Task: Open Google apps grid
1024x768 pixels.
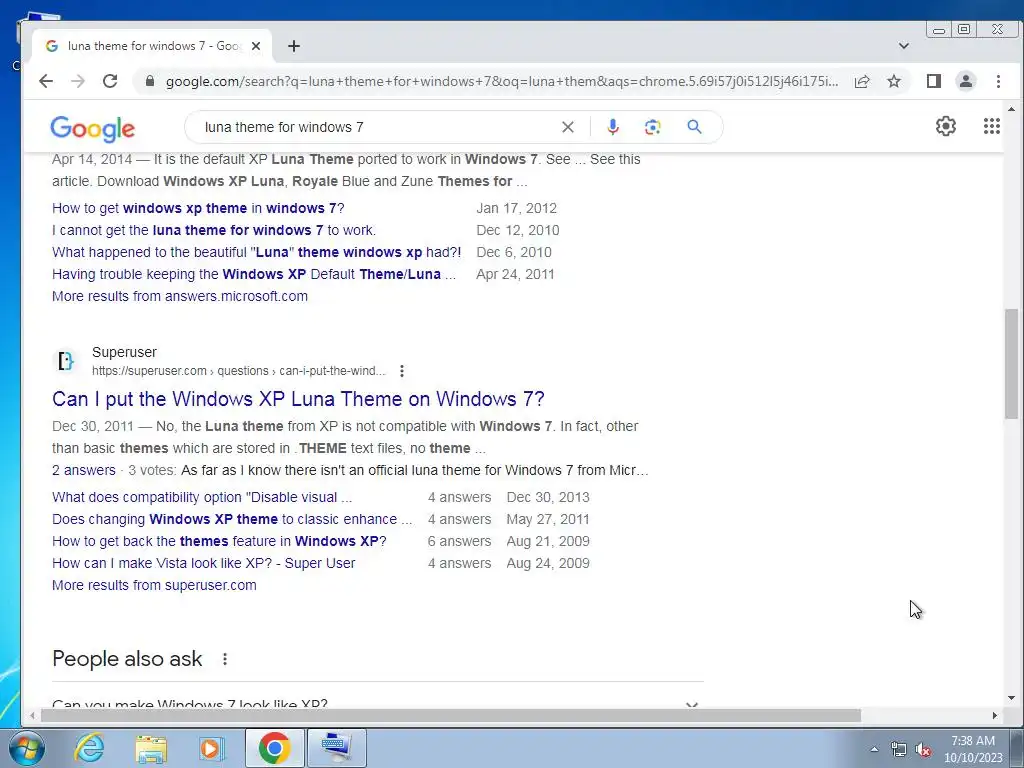Action: coord(992,126)
